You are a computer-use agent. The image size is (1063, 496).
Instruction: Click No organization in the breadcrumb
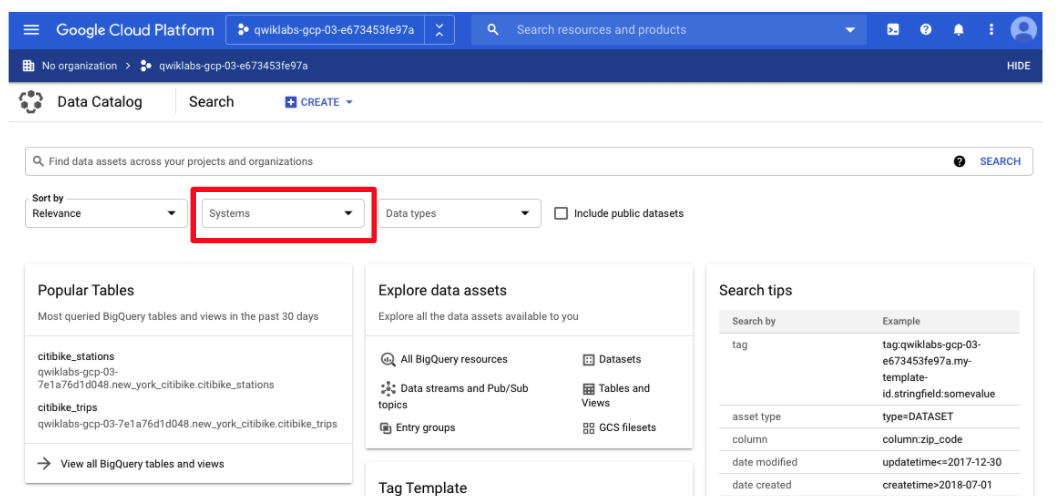click(79, 66)
